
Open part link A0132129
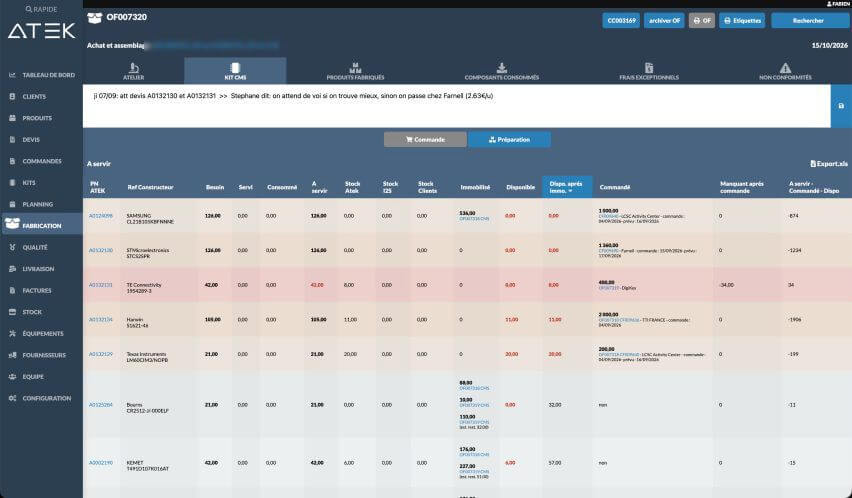pyautogui.click(x=101, y=354)
